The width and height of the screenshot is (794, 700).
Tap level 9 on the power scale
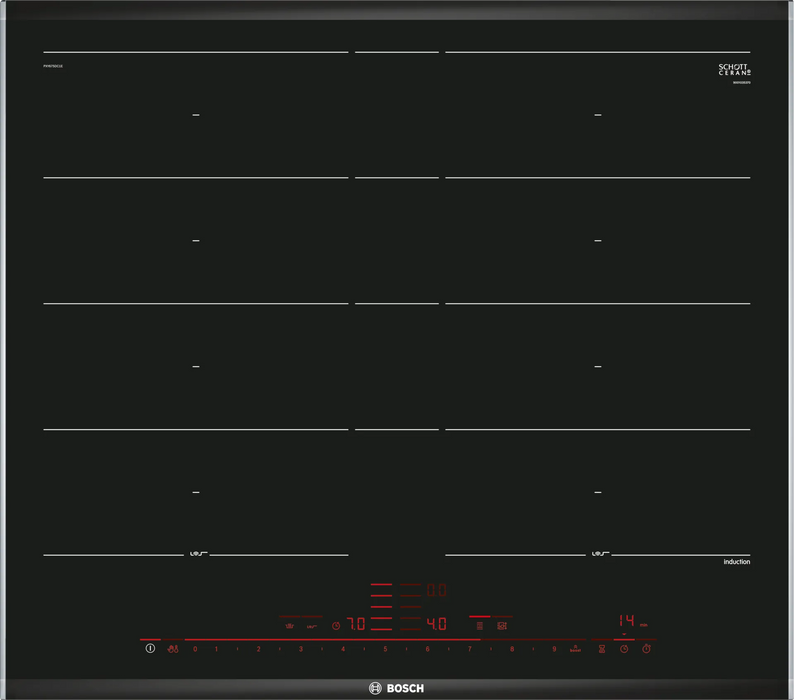coord(554,649)
